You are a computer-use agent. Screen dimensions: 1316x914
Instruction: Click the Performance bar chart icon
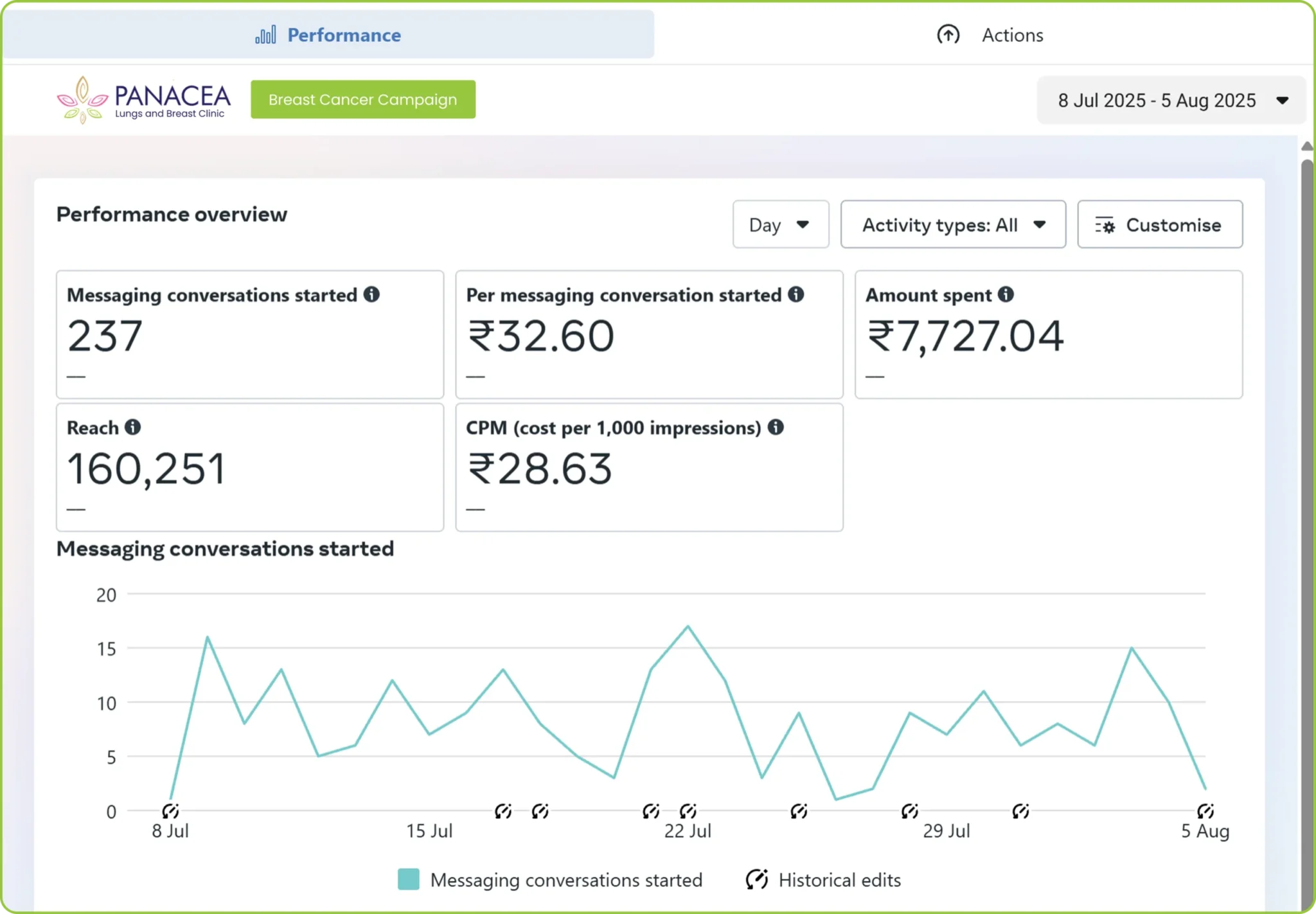point(265,35)
